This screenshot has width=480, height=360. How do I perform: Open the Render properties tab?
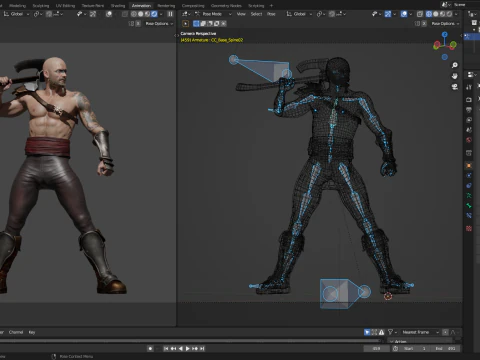point(469,99)
